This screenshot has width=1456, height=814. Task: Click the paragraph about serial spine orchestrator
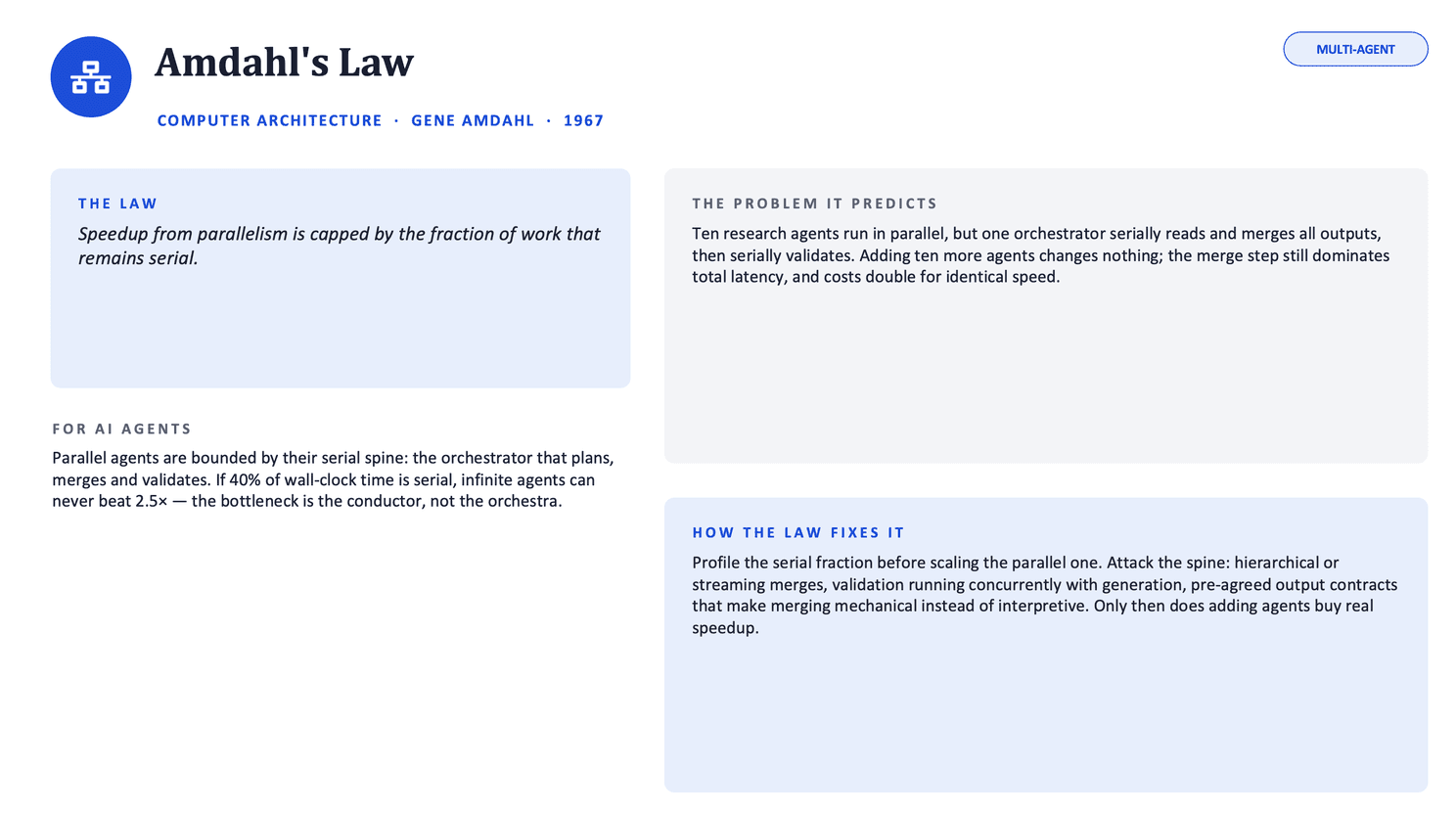333,479
